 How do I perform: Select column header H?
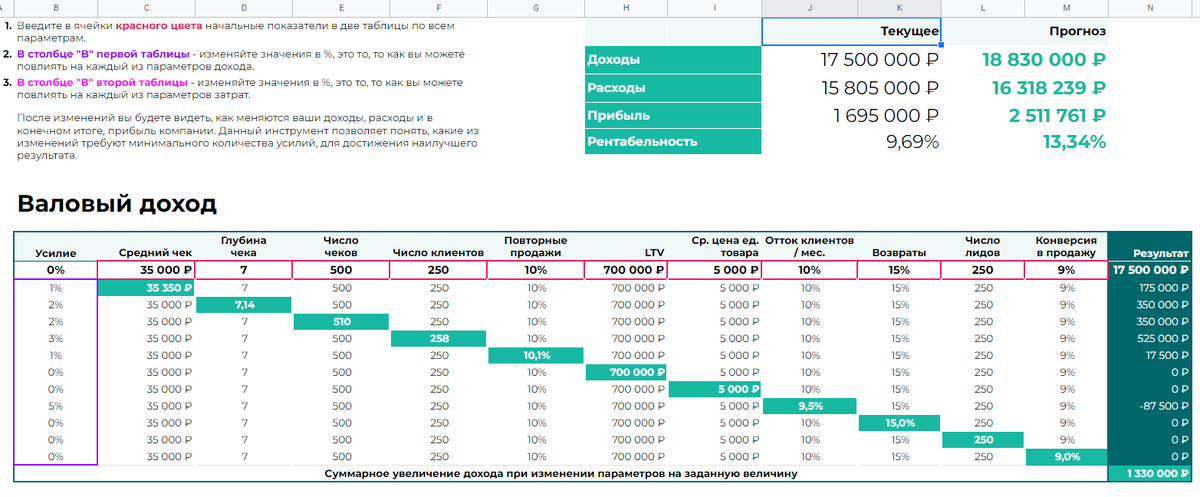coord(627,8)
